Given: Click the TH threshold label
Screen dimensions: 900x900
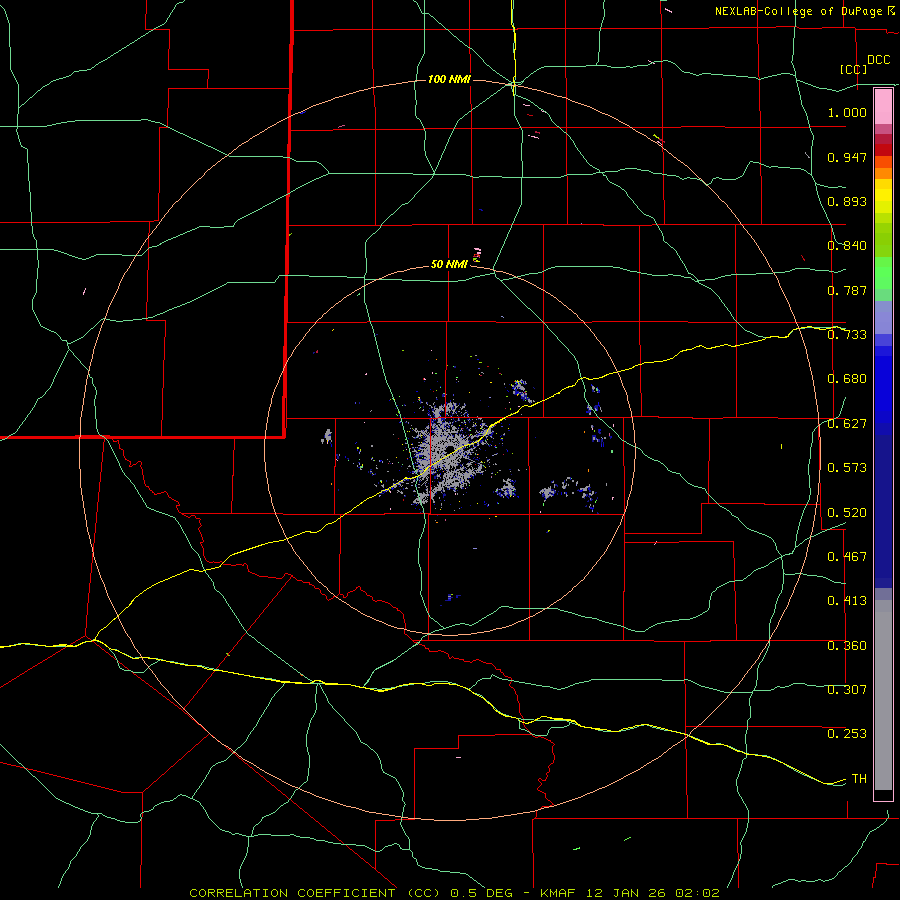Looking at the screenshot, I should tap(859, 779).
